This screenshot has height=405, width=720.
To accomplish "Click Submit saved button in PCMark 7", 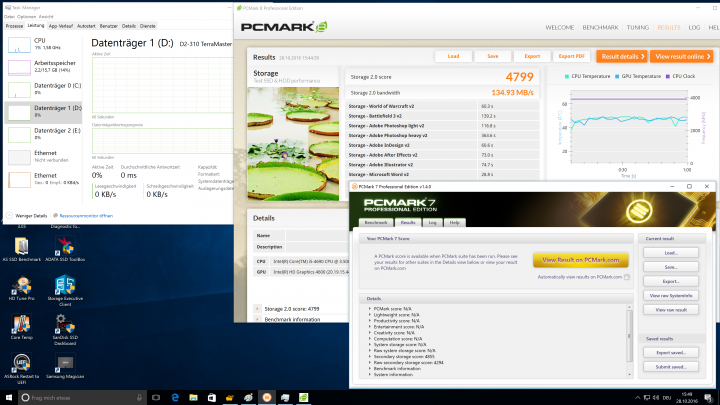I will (x=671, y=367).
